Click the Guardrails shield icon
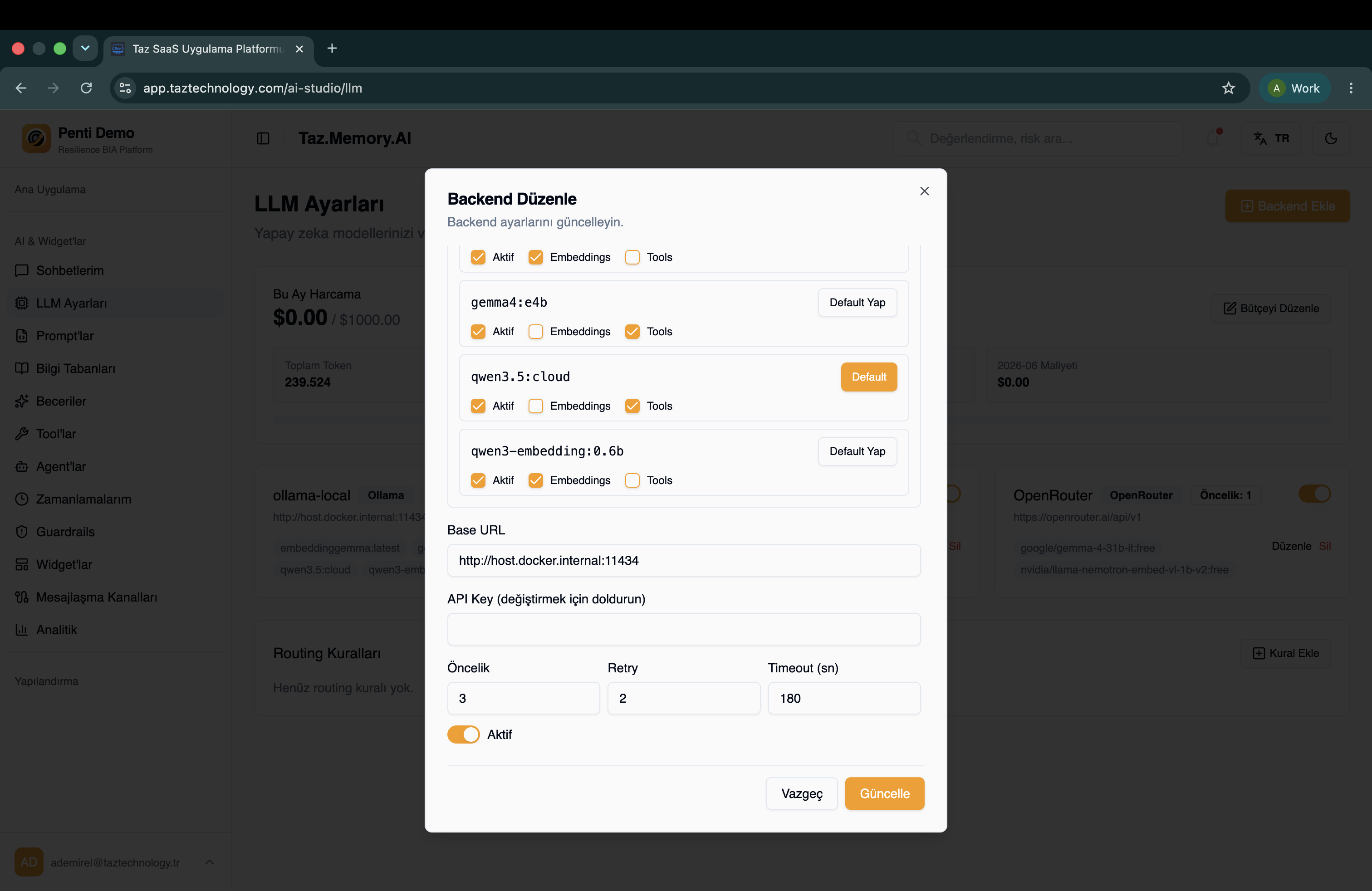This screenshot has width=1372, height=891. 22,531
